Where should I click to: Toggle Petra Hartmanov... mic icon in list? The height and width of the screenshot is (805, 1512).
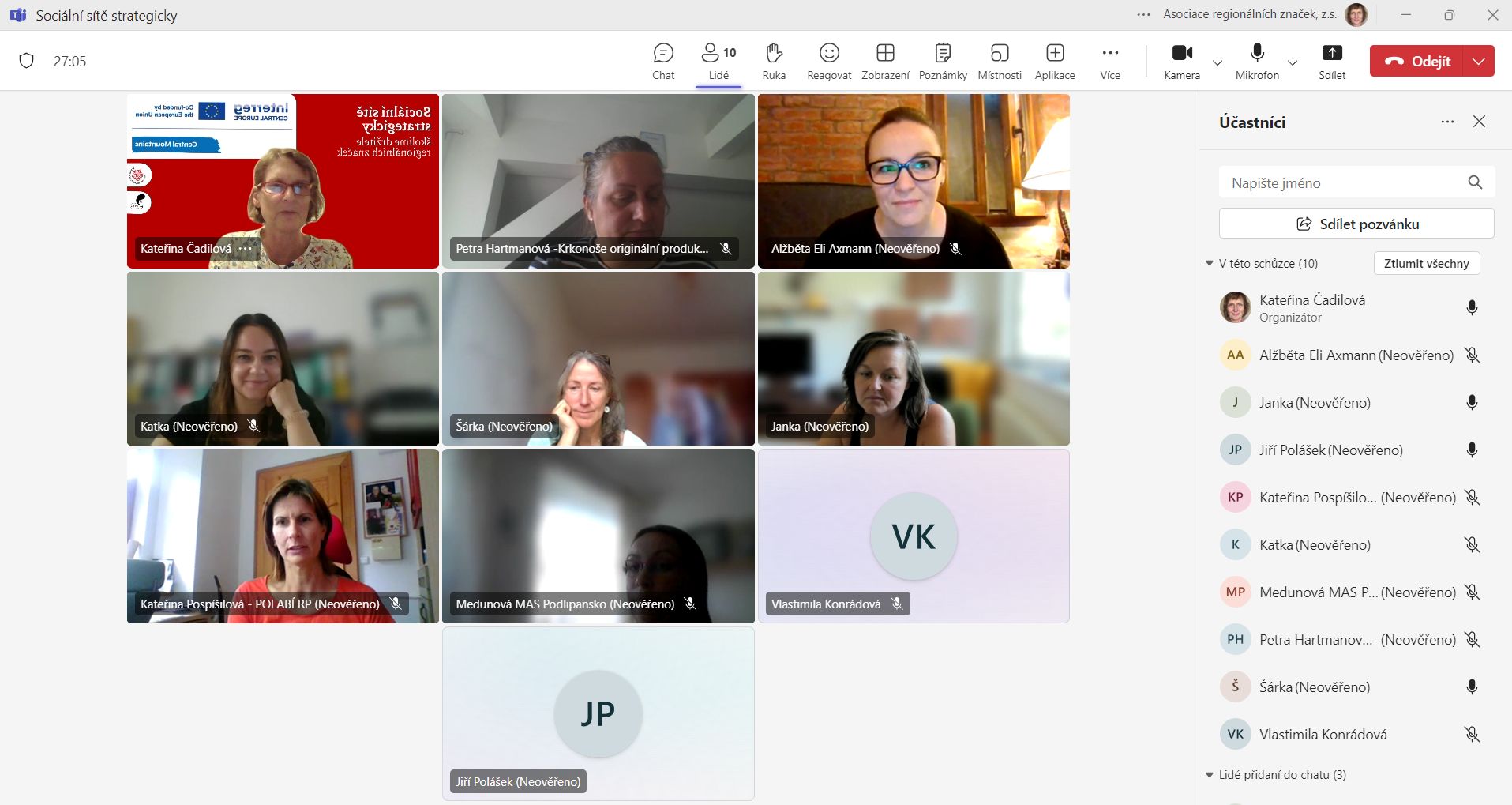tap(1472, 639)
